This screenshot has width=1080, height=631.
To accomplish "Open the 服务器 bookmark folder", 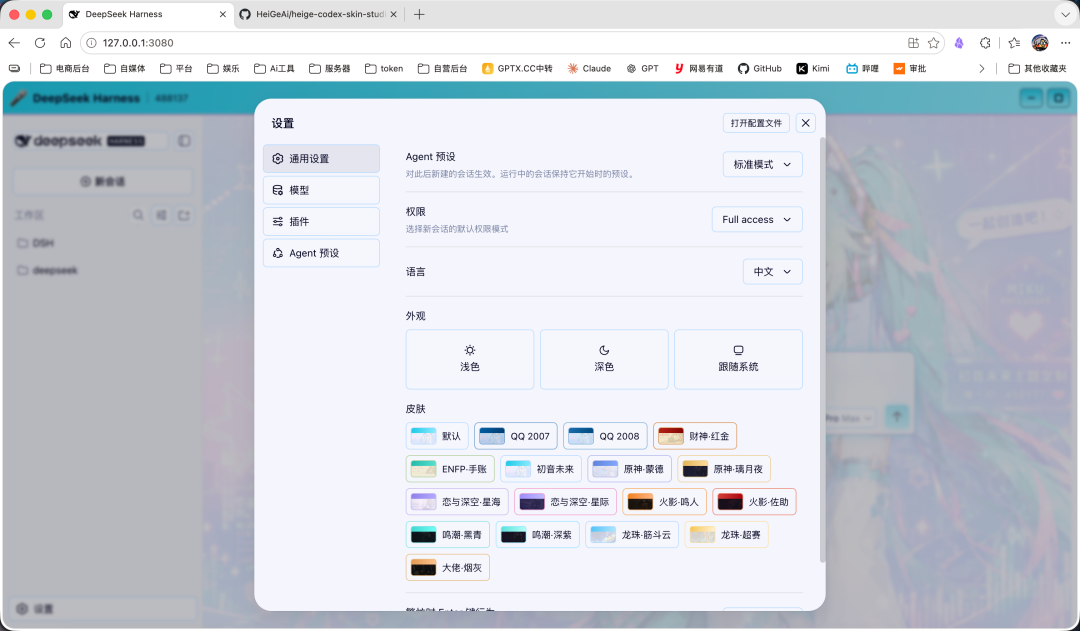I will point(330,68).
